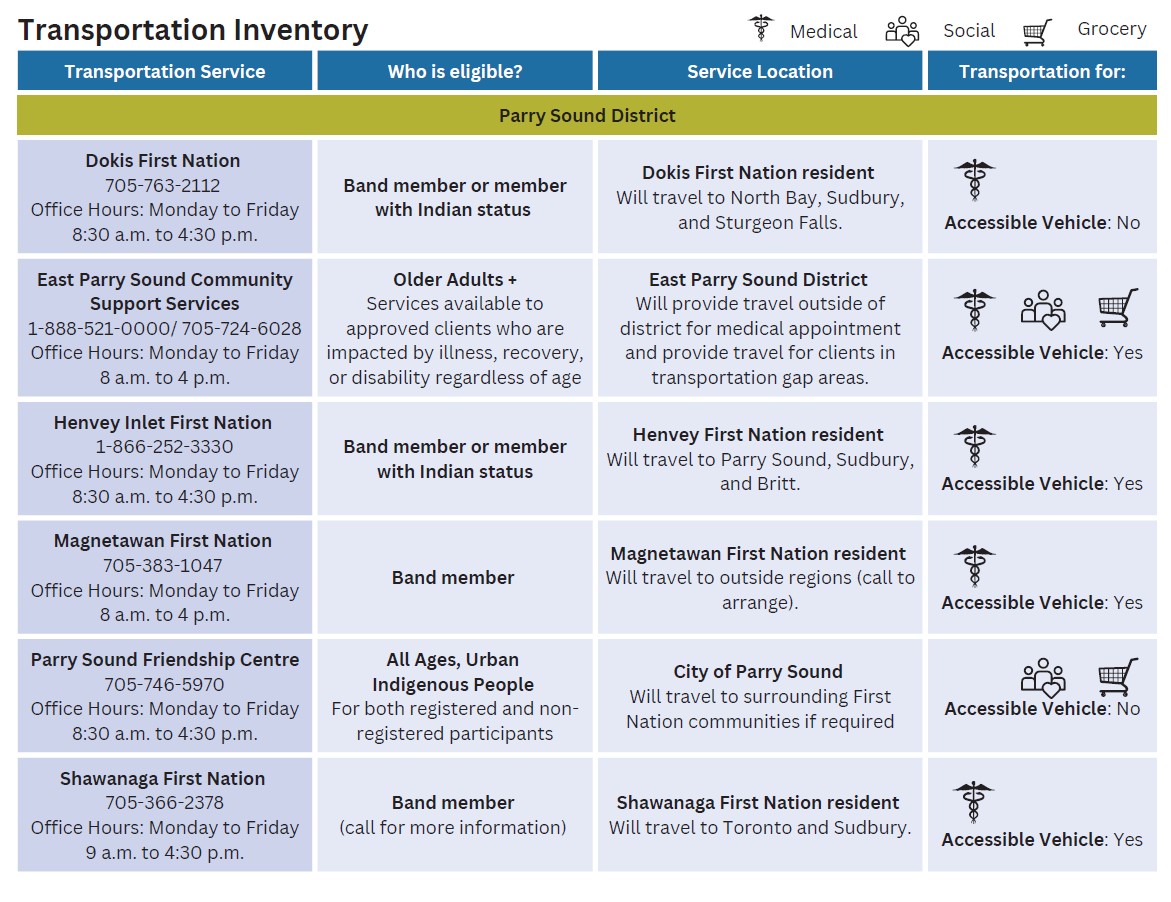Select the medical icon in the Dokis First Nation row
The width and height of the screenshot is (1171, 902).
pyautogui.click(x=974, y=181)
